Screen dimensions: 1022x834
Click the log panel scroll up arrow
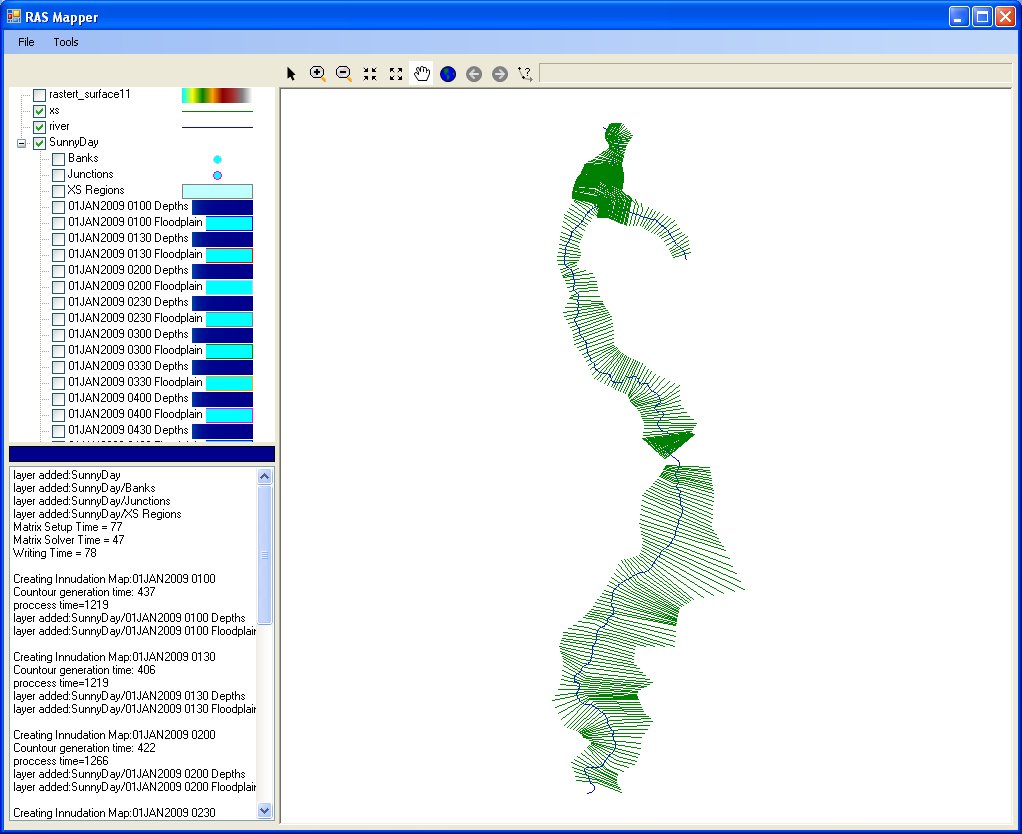[265, 476]
